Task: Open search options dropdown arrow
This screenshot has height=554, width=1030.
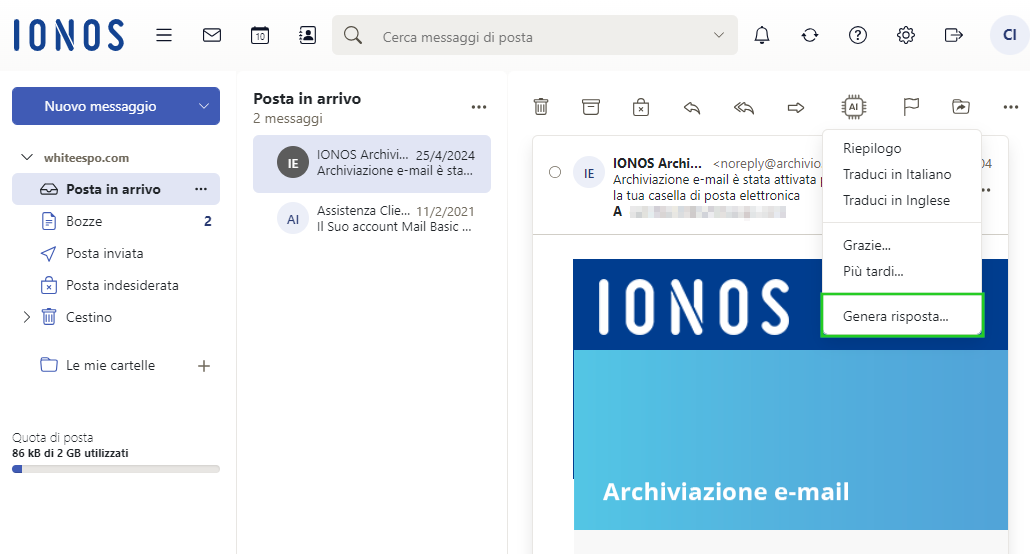Action: 719,35
